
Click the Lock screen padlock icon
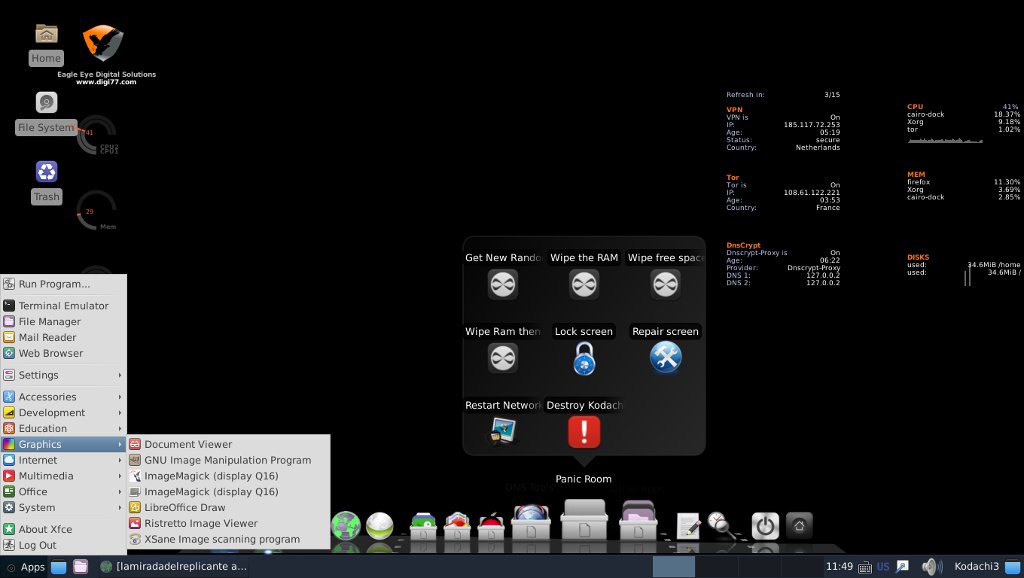pyautogui.click(x=584, y=358)
